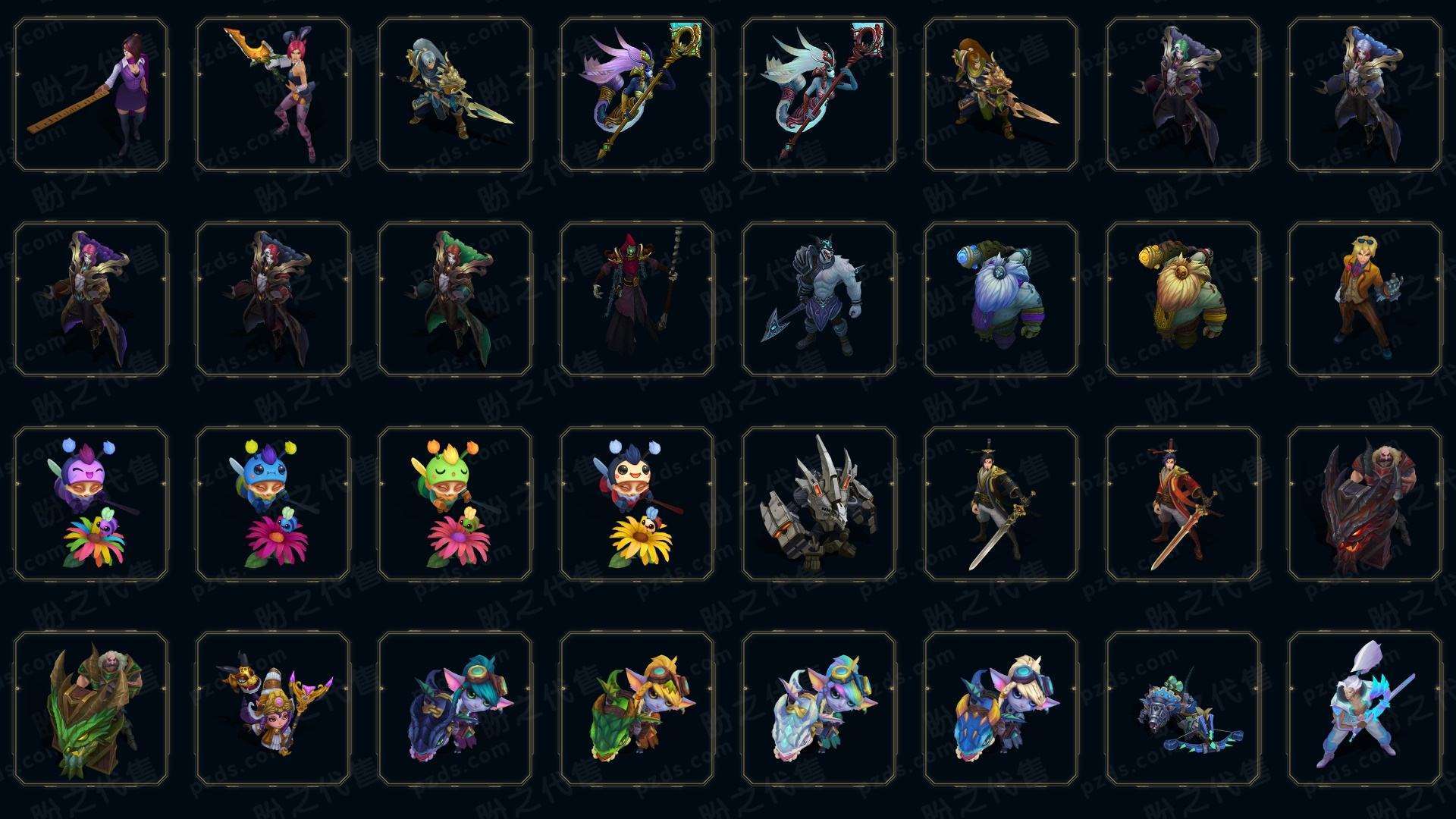The height and width of the screenshot is (819, 1456).
Task: Select the white-haired fighter with icy halberd
Action: coord(1365,708)
